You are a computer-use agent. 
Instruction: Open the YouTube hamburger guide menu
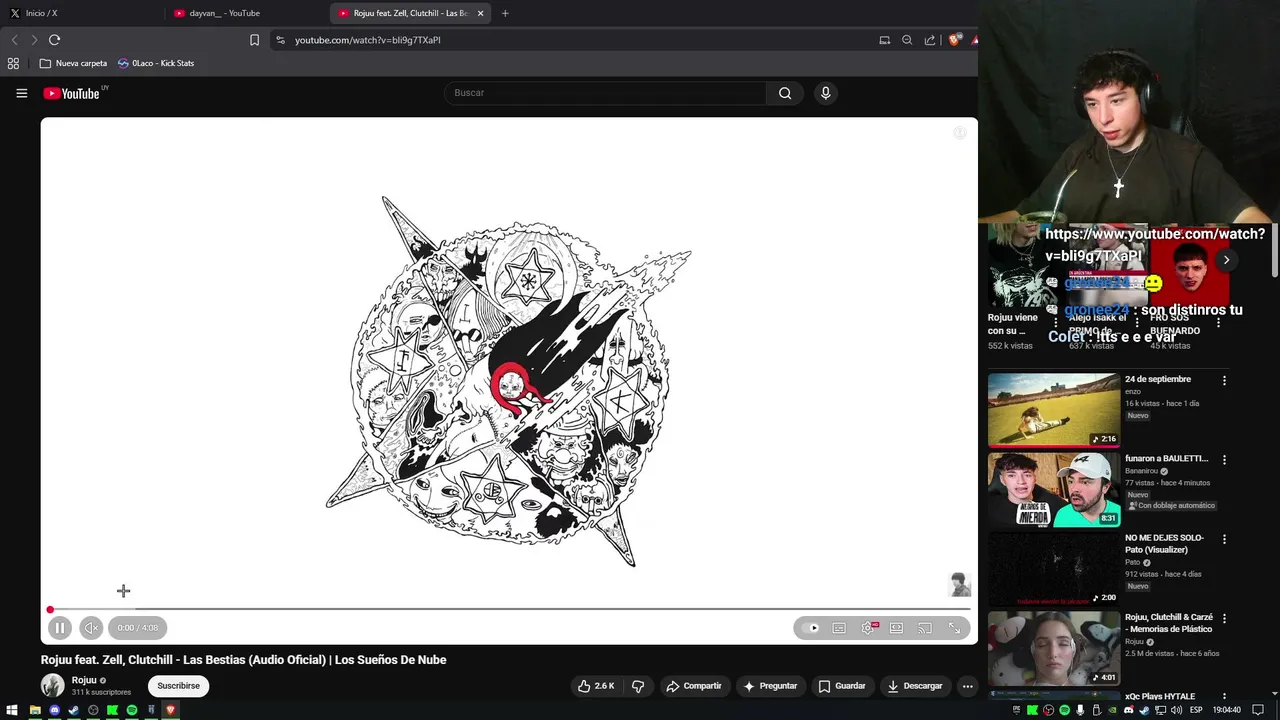[x=21, y=93]
